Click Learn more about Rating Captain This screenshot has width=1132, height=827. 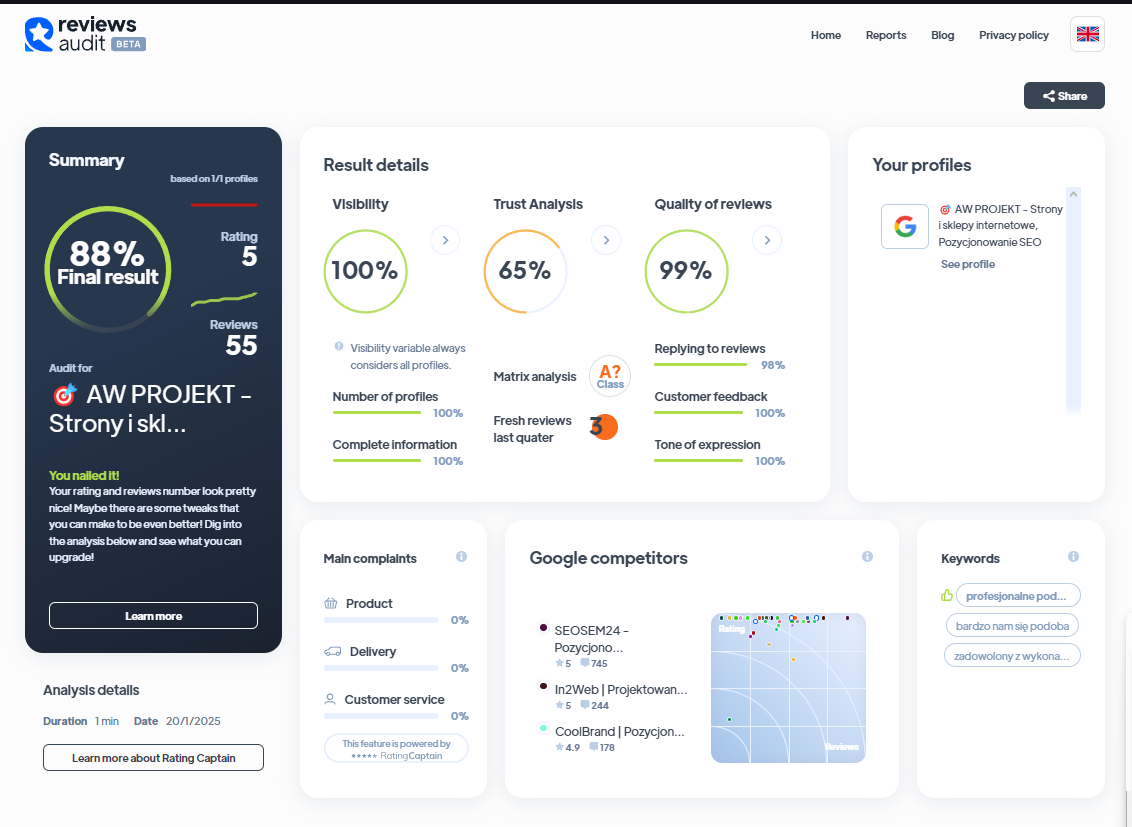tap(153, 758)
